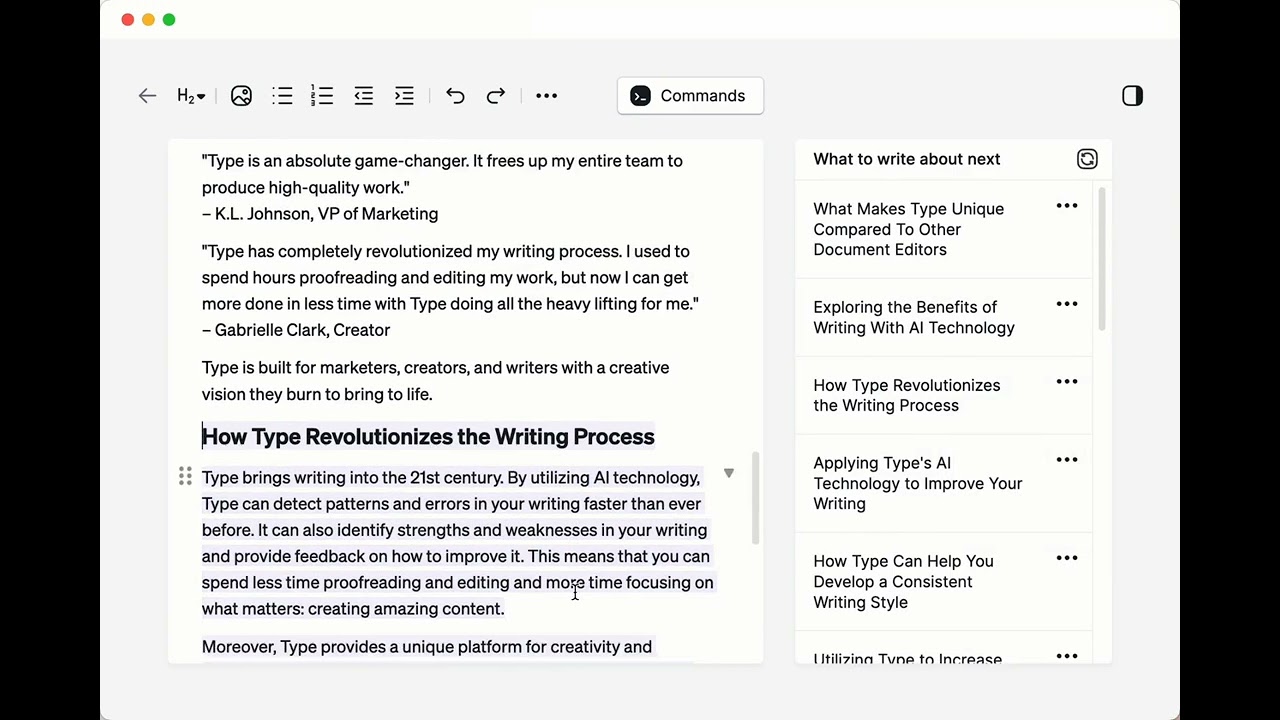Viewport: 1280px width, 720px height.
Task: Apply numbered list formatting
Action: coord(322,96)
